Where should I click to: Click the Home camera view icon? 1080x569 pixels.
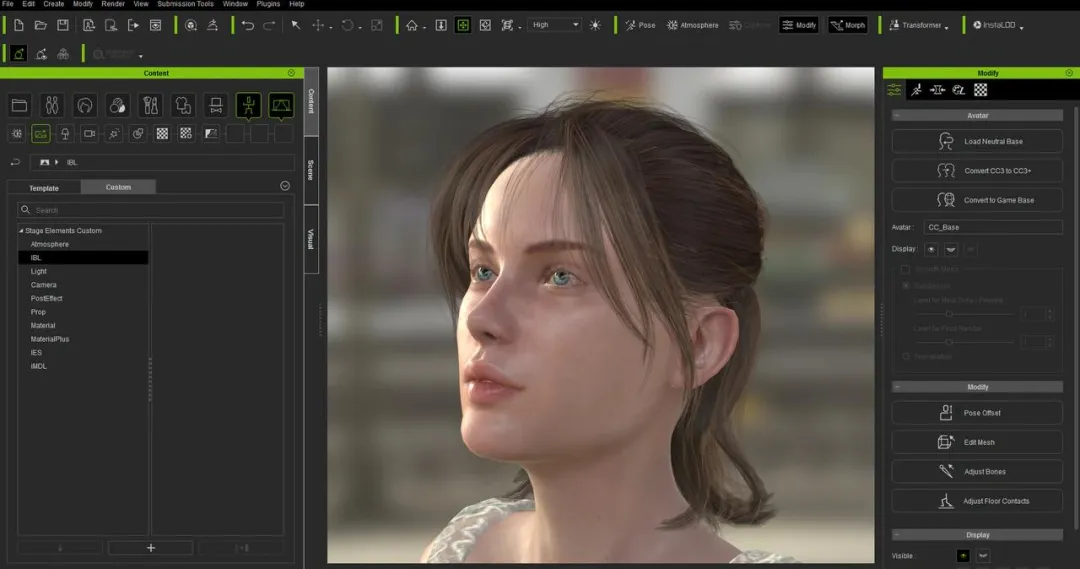coord(412,25)
